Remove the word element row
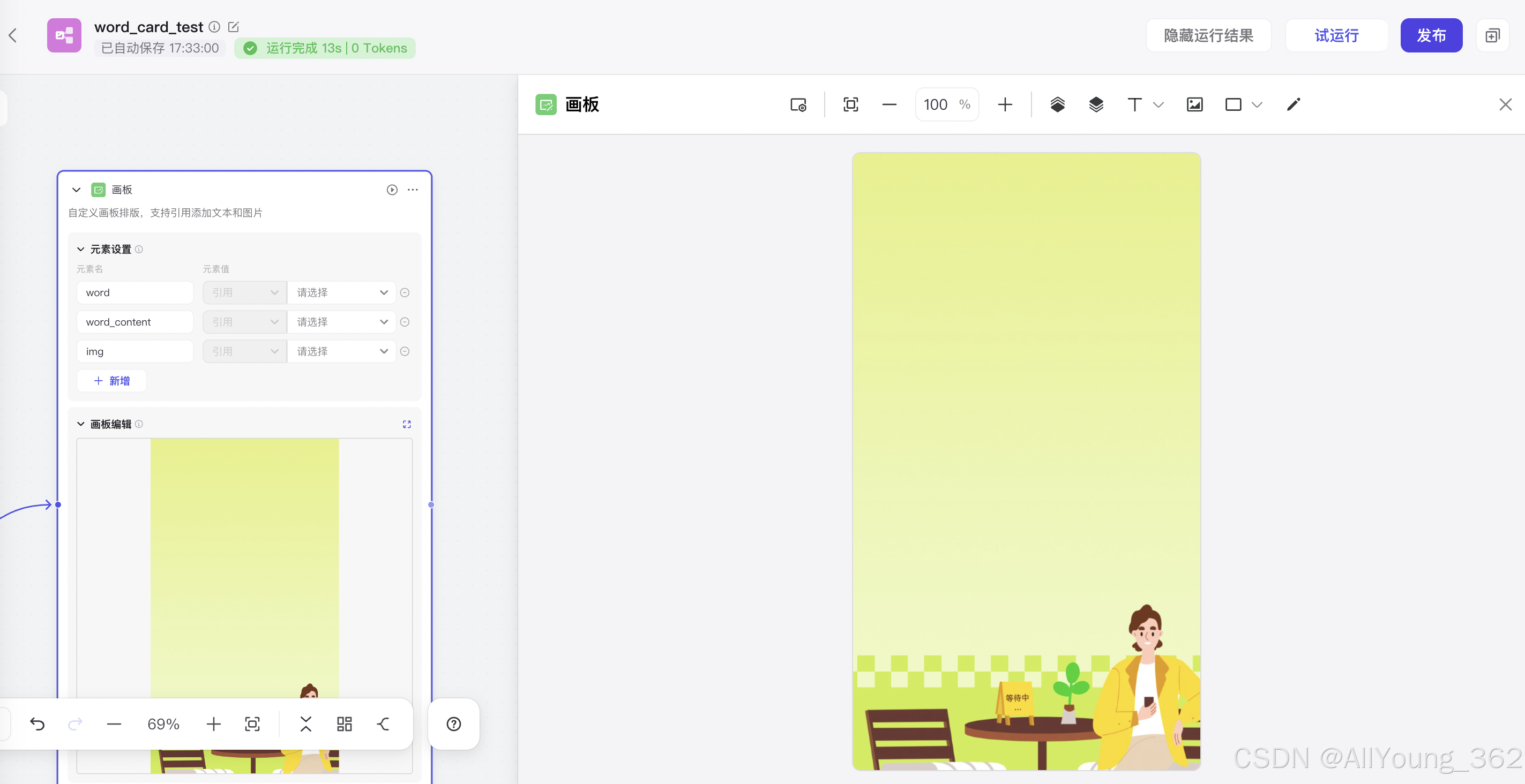 point(405,292)
